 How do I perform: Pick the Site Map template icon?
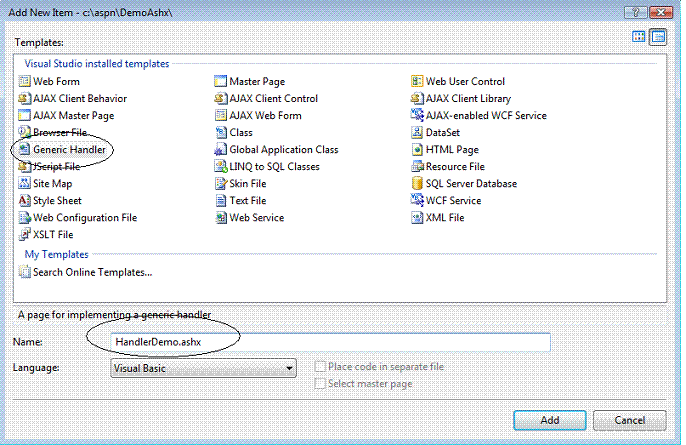pyautogui.click(x=24, y=183)
